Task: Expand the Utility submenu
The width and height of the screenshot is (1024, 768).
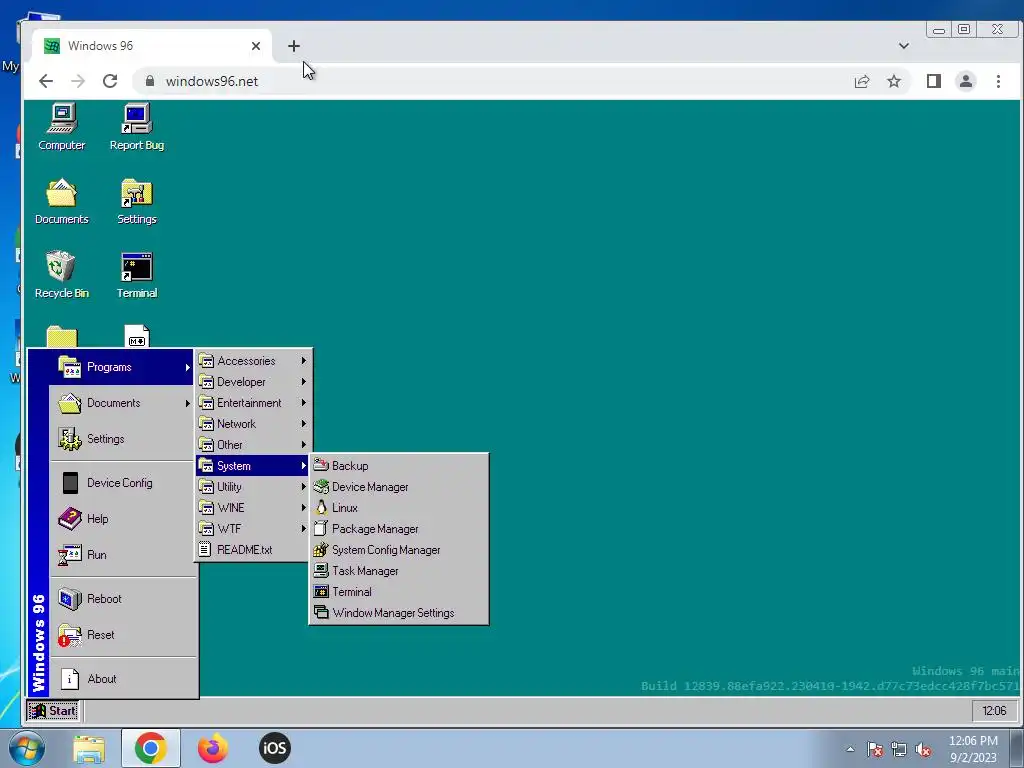Action: tap(253, 487)
